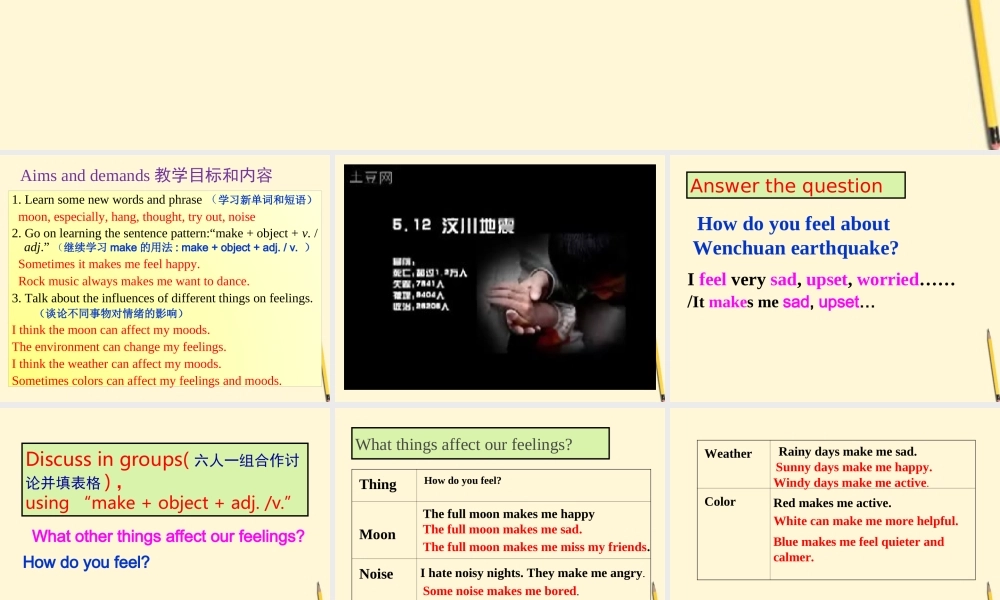Image resolution: width=1000 pixels, height=600 pixels.
Task: Click the blue note '谈论不同事物对情绪的影响'
Action: pos(112,313)
